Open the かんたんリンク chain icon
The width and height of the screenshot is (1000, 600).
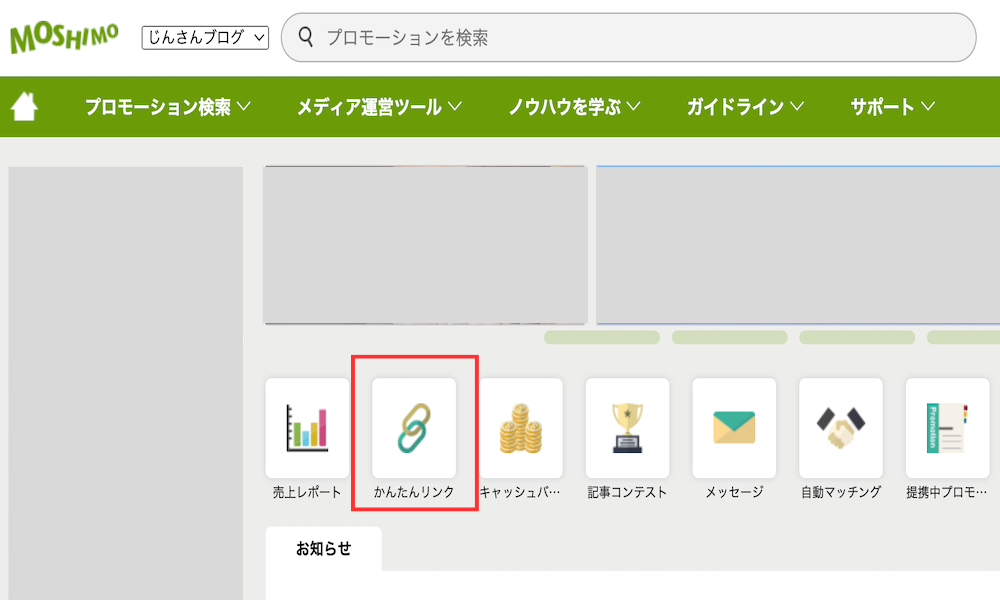coord(414,428)
